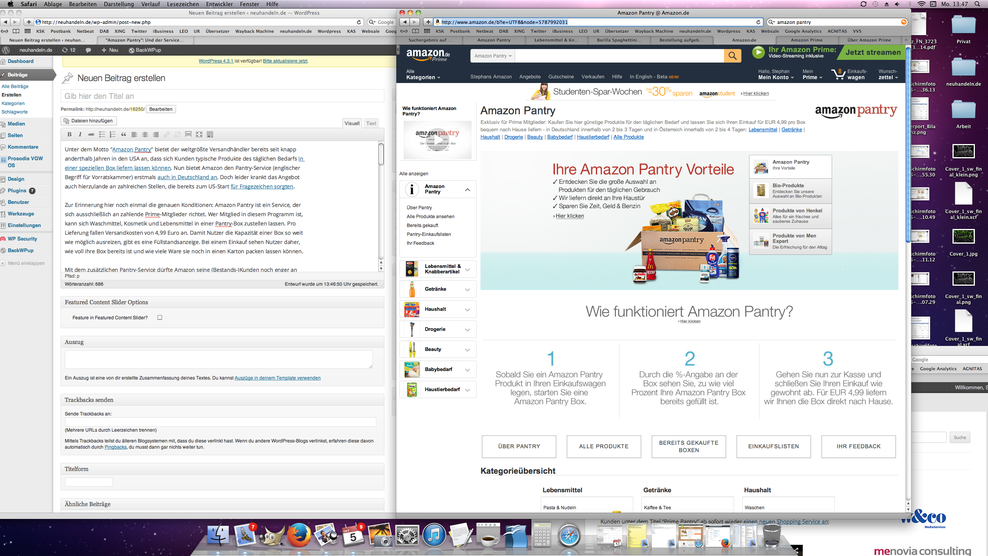
Task: Align text right in WordPress editor
Action: (156, 134)
